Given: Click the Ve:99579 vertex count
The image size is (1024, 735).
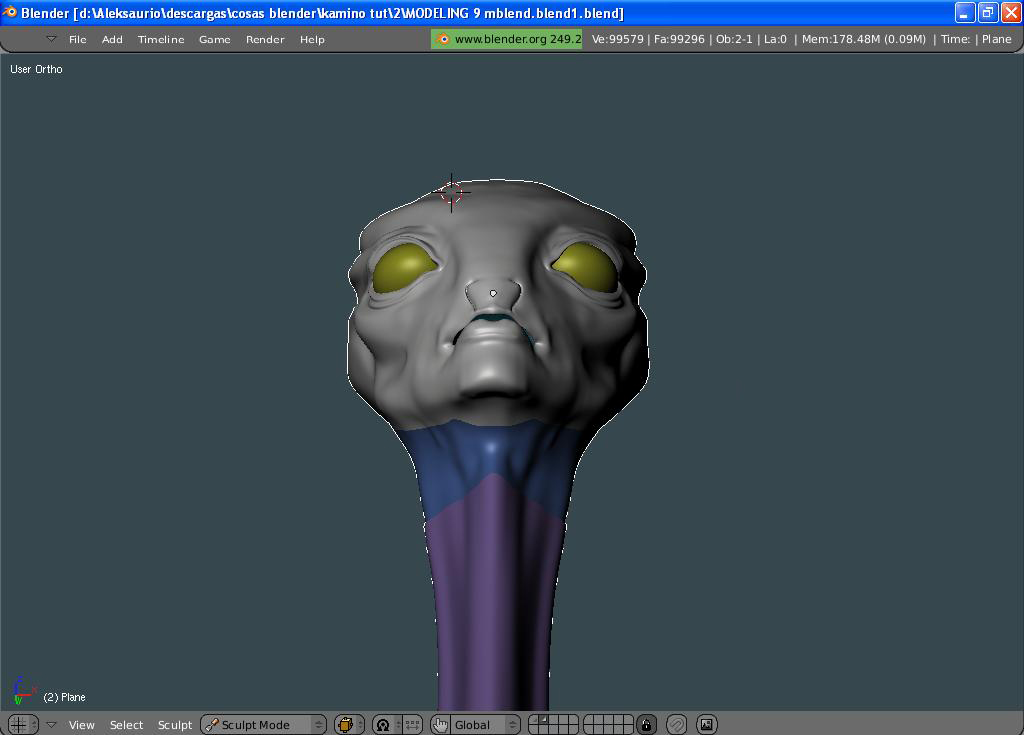Looking at the screenshot, I should click(617, 39).
